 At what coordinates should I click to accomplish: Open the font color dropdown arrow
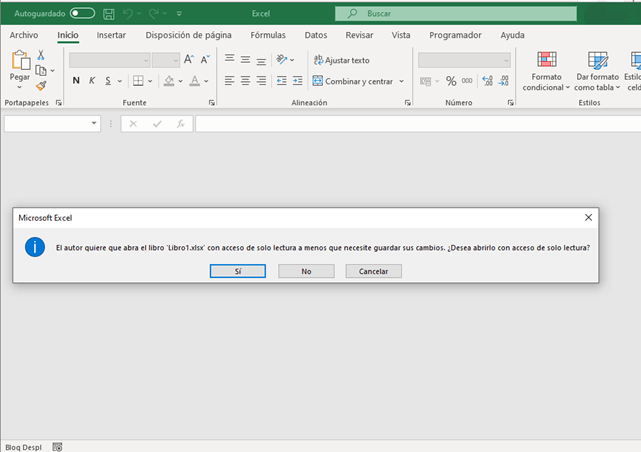(206, 81)
